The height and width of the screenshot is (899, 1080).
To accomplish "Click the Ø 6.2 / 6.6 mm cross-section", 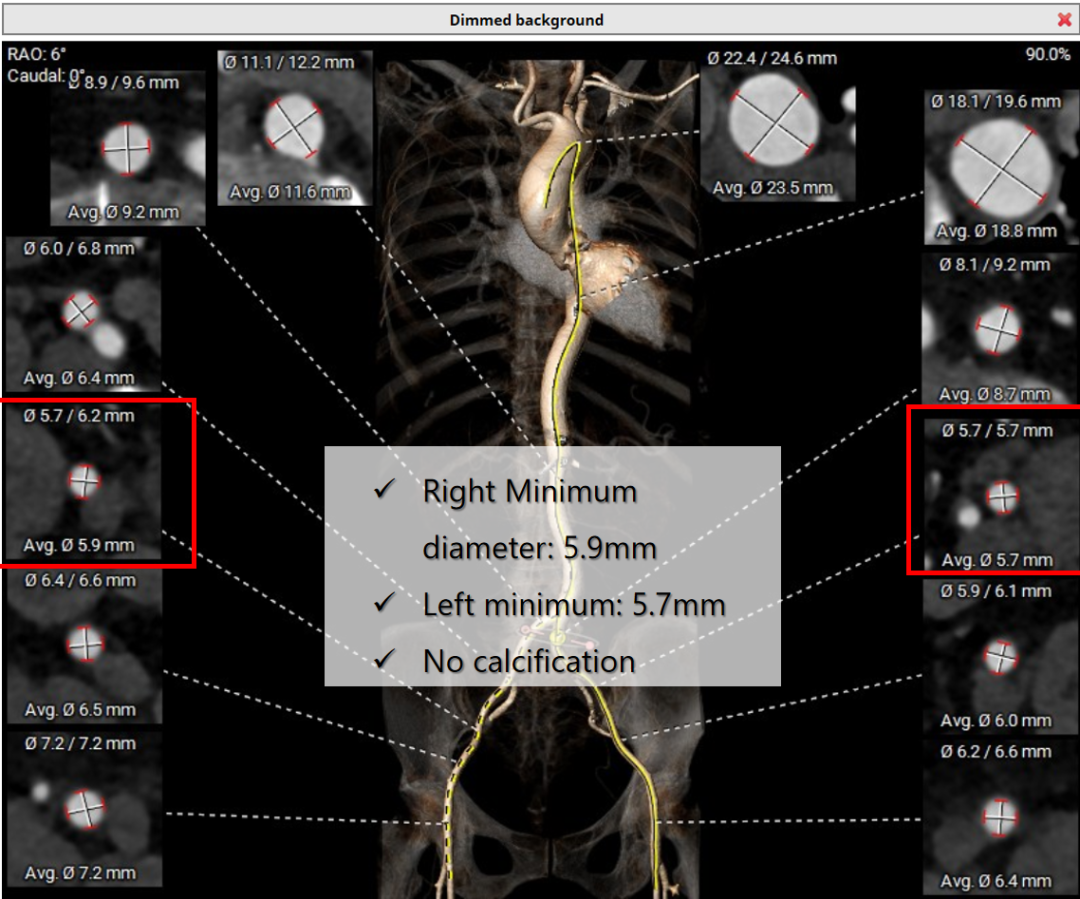I will [998, 817].
